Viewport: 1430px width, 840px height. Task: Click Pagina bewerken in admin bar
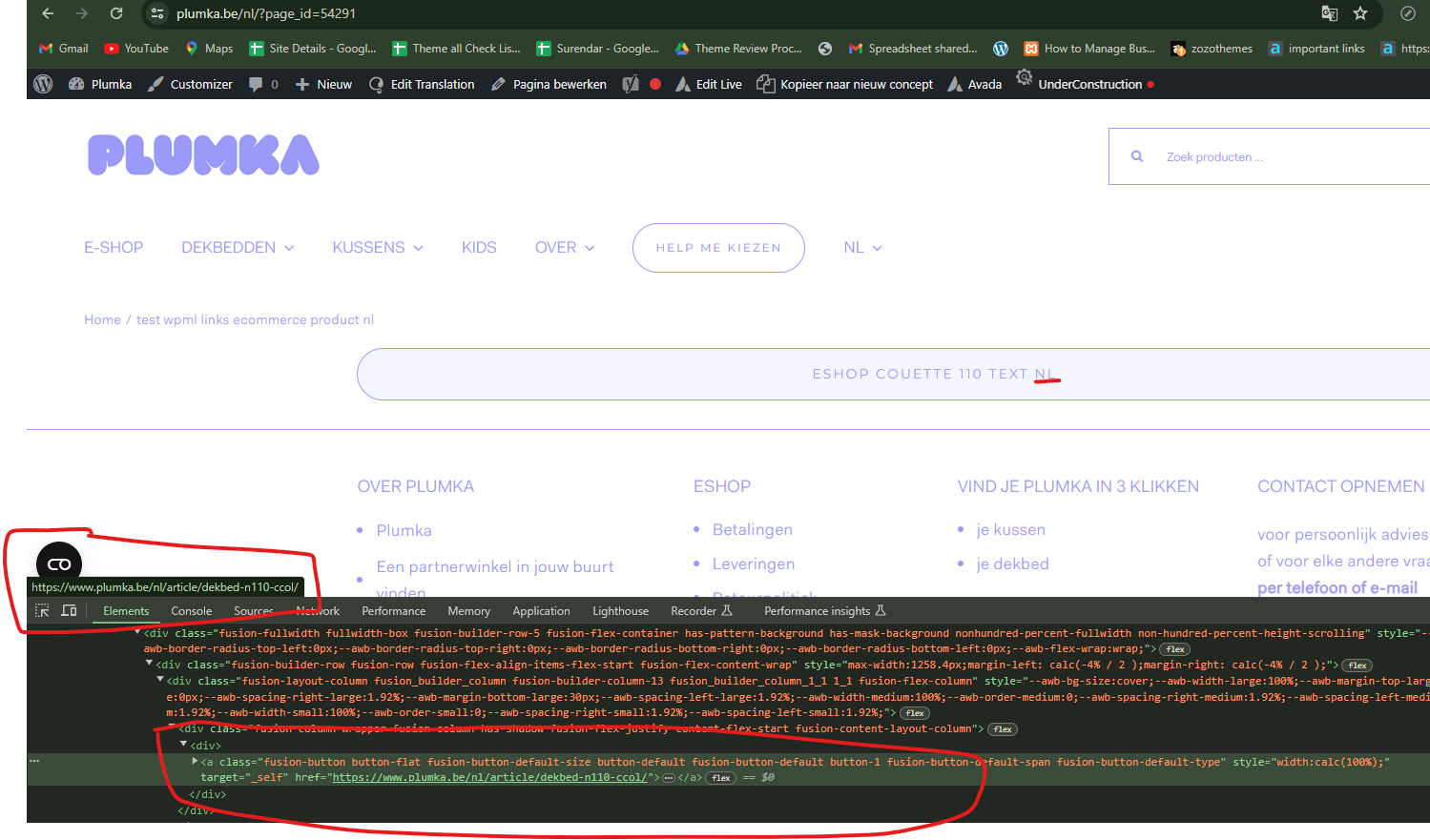click(x=549, y=84)
